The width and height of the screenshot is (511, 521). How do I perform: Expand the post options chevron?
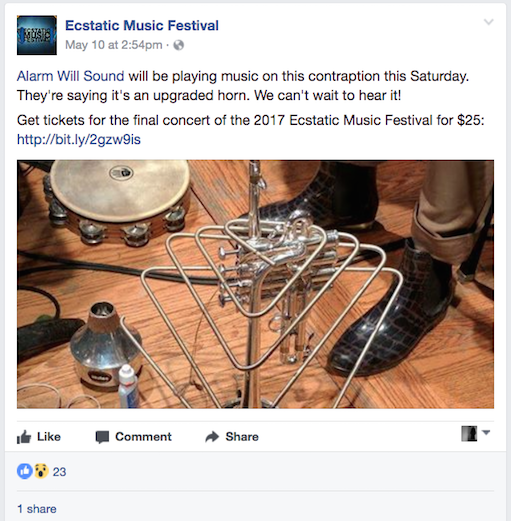[x=489, y=22]
